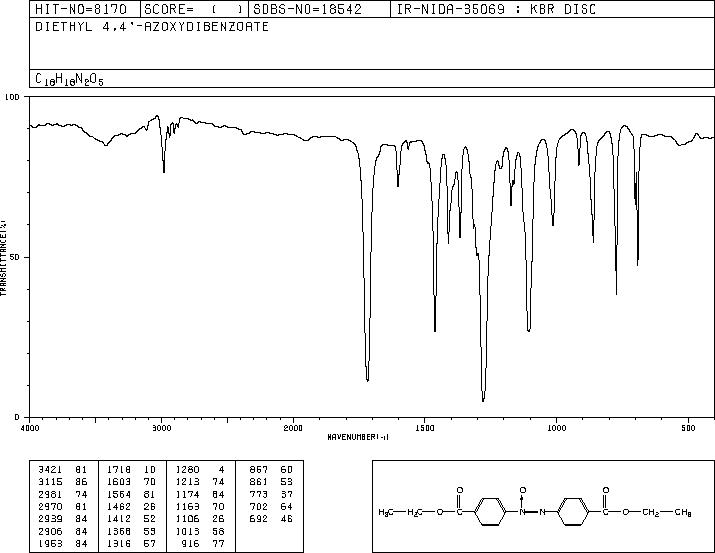
Task: Select peak table entry 1174
Action: (x=187, y=494)
